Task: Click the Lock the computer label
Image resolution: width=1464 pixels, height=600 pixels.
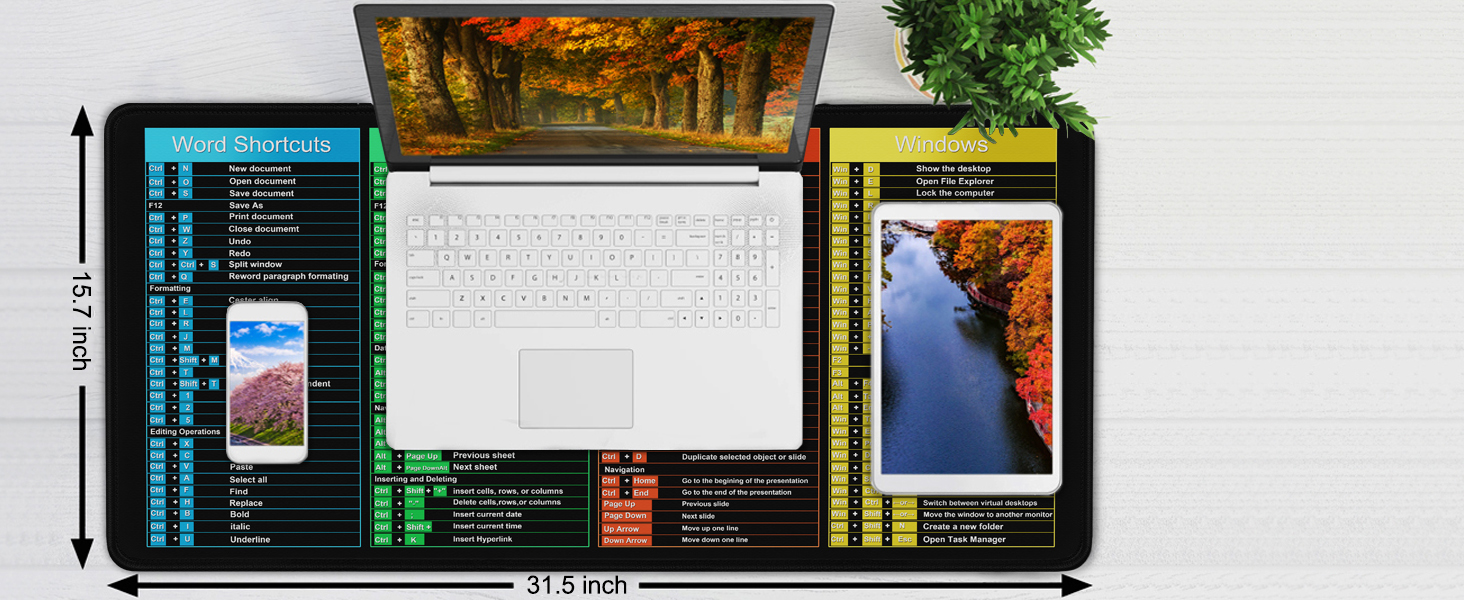Action: click(x=955, y=193)
